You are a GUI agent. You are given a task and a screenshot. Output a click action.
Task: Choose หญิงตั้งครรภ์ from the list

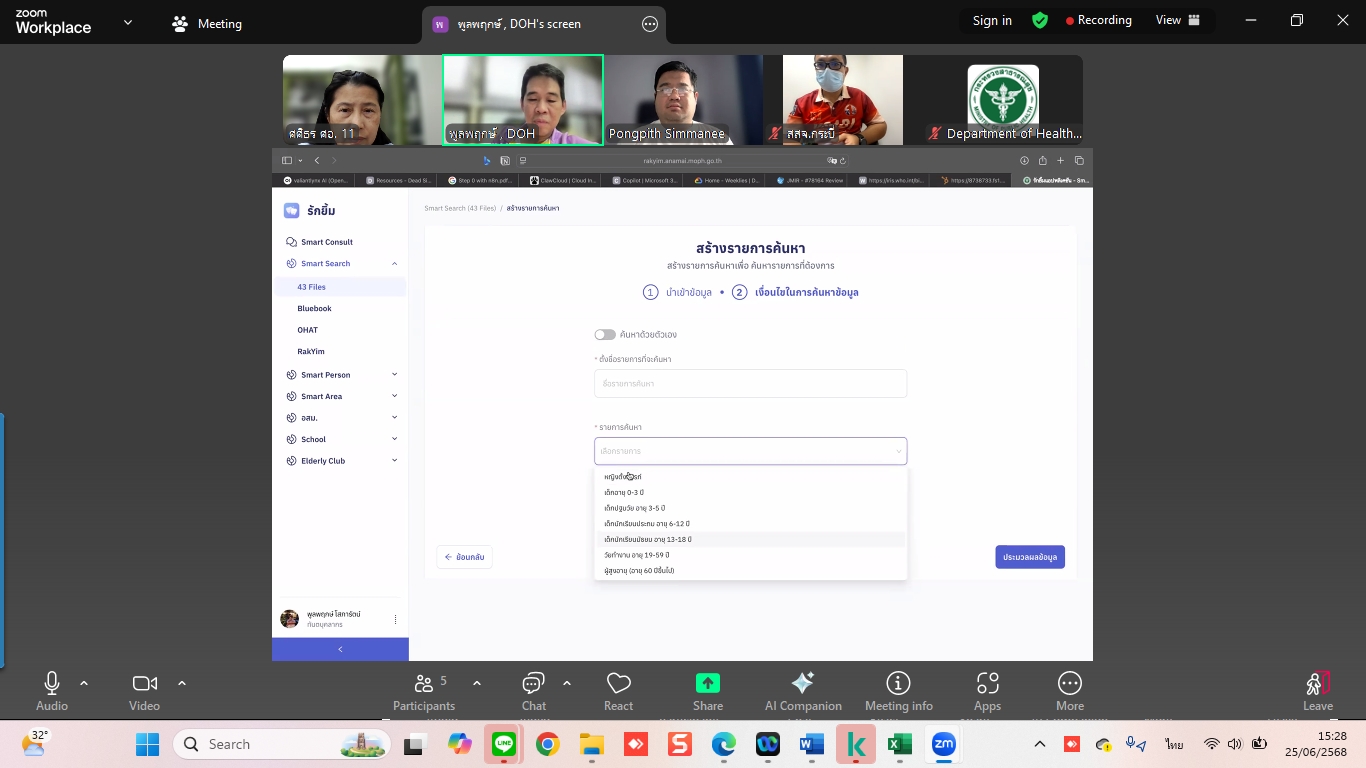coord(750,477)
